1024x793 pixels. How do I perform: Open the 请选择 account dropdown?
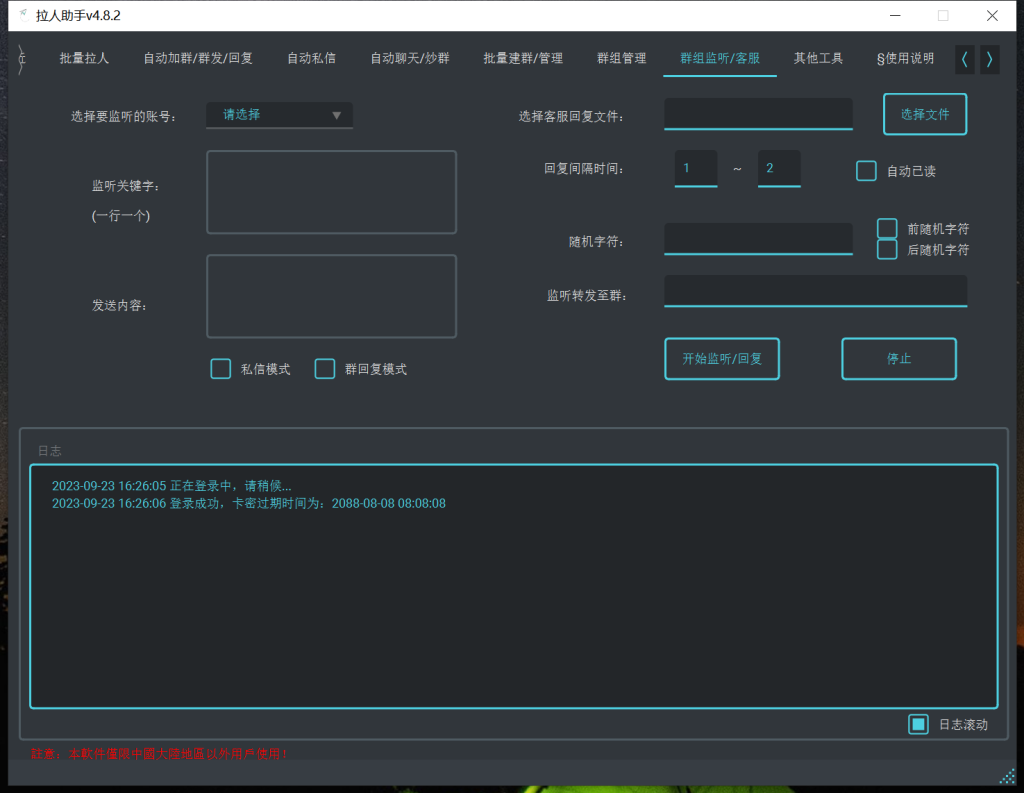(279, 115)
